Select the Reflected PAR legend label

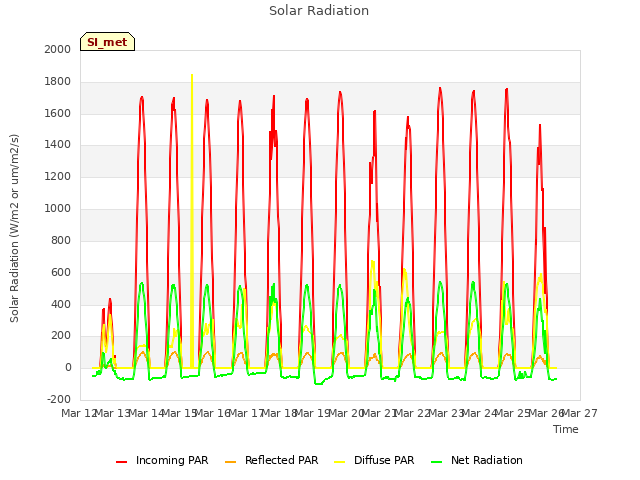coord(281,460)
